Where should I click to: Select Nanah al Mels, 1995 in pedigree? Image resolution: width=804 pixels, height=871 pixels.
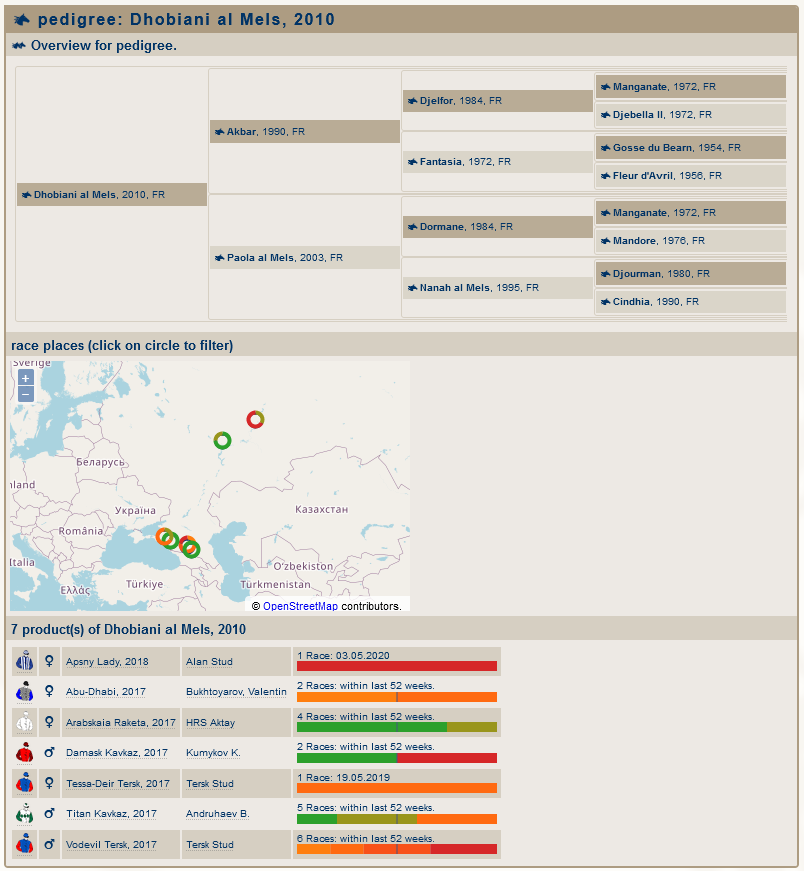tap(455, 288)
